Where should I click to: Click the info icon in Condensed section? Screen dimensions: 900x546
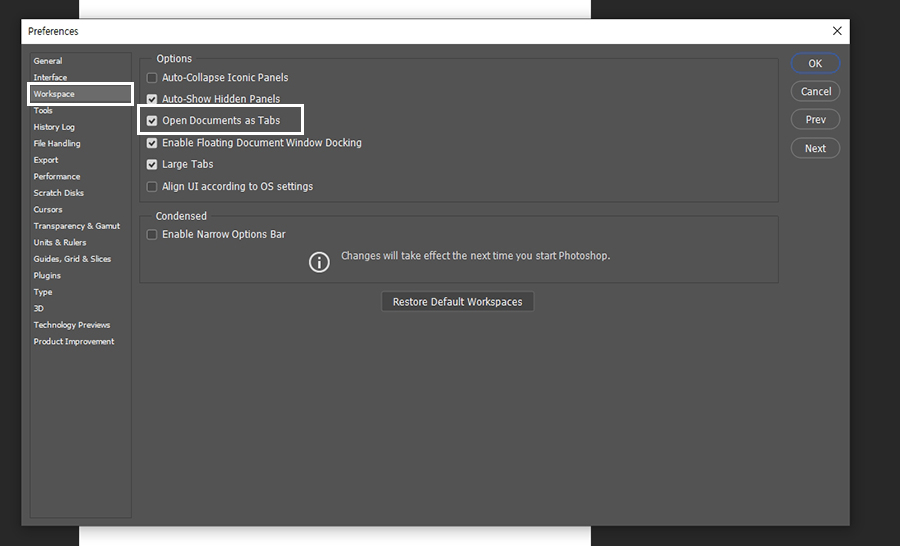click(x=319, y=262)
